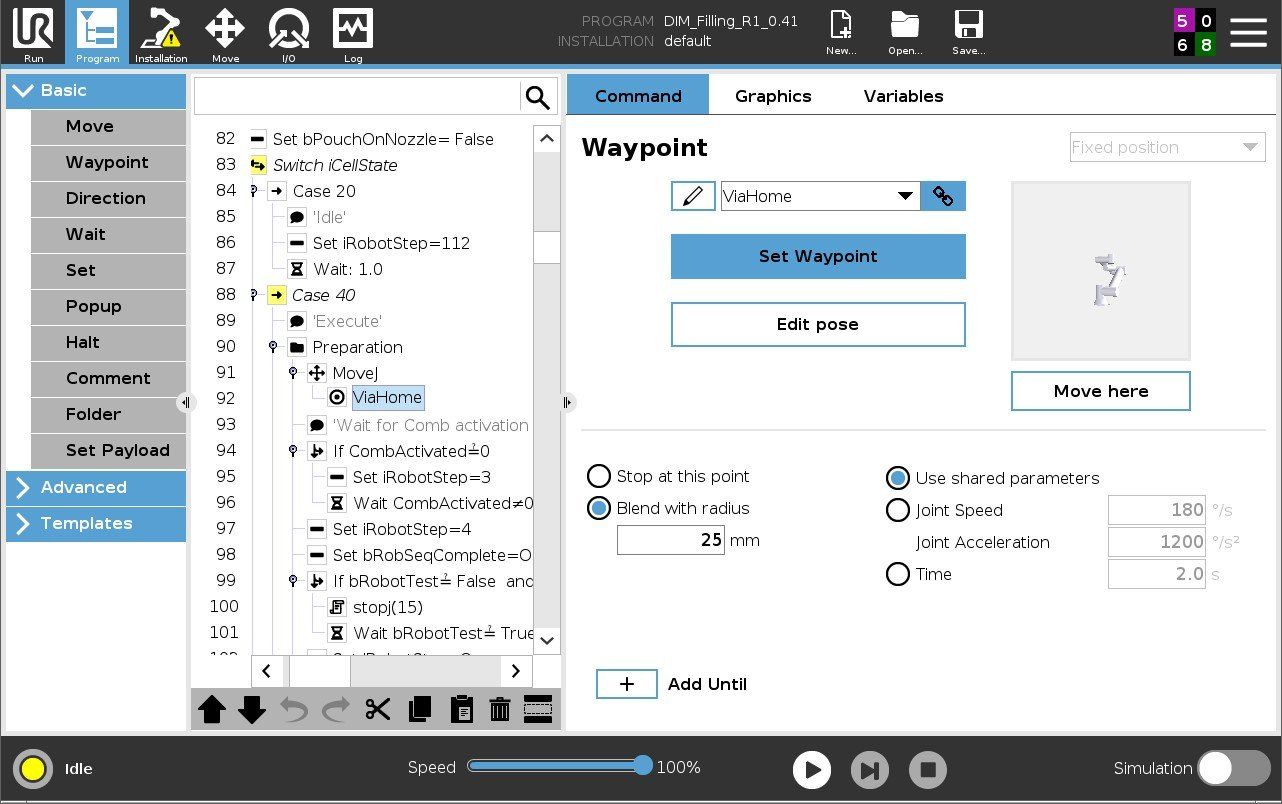Select Joint Speed option
1282x804 pixels.
click(x=898, y=510)
